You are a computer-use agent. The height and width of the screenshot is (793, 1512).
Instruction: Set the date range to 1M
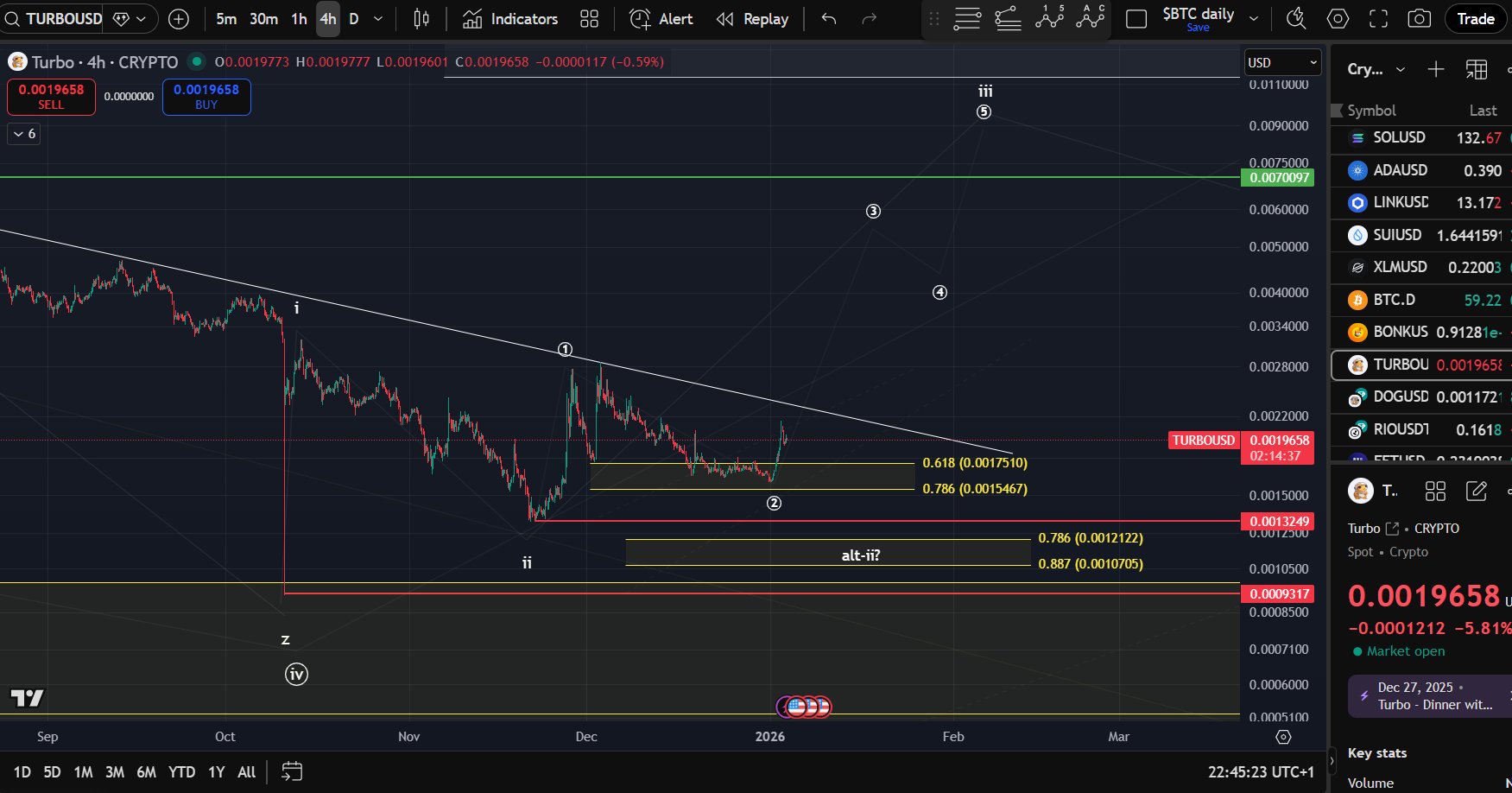click(x=83, y=772)
